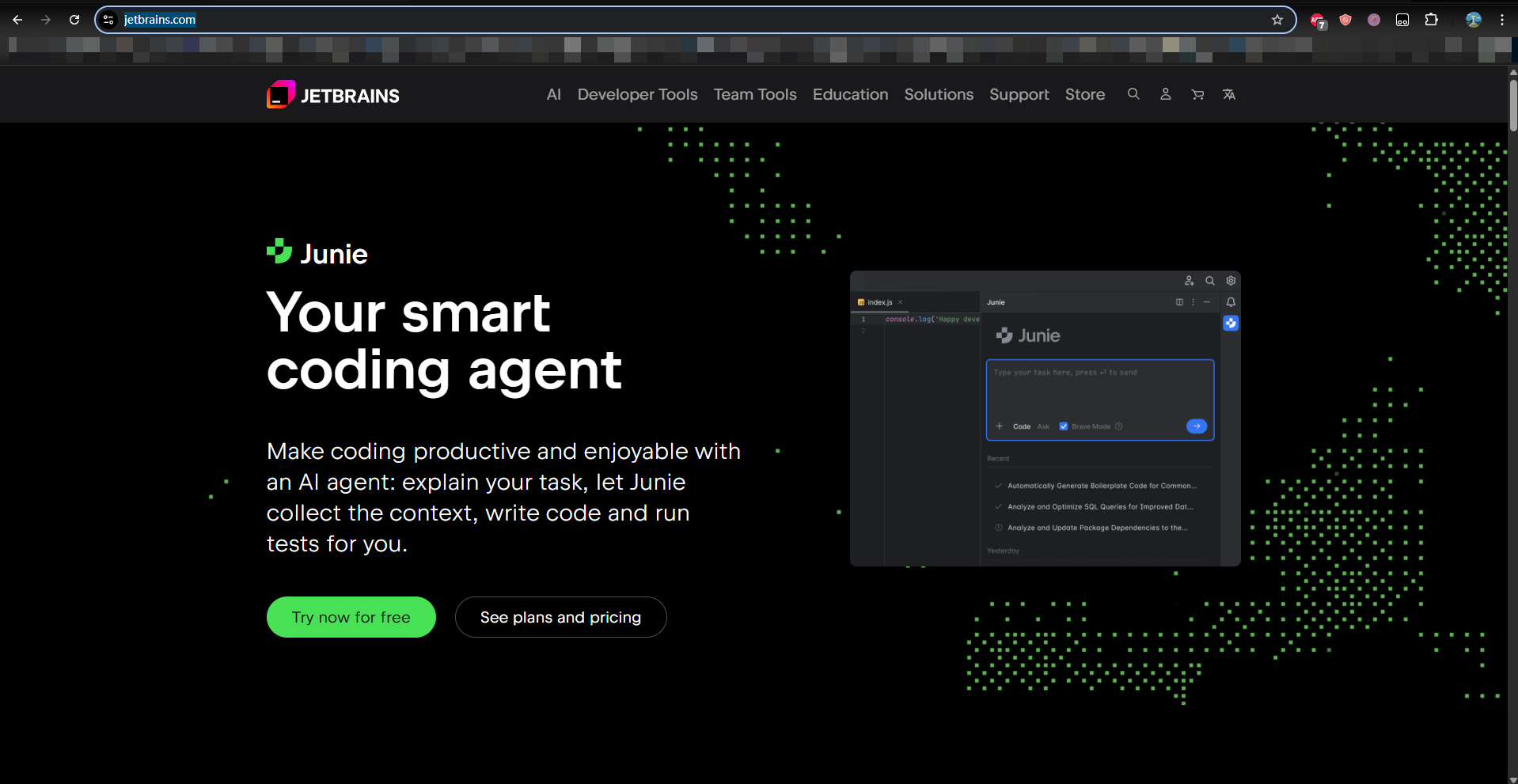Open the Team Tools menu
1518x784 pixels.
coord(755,94)
